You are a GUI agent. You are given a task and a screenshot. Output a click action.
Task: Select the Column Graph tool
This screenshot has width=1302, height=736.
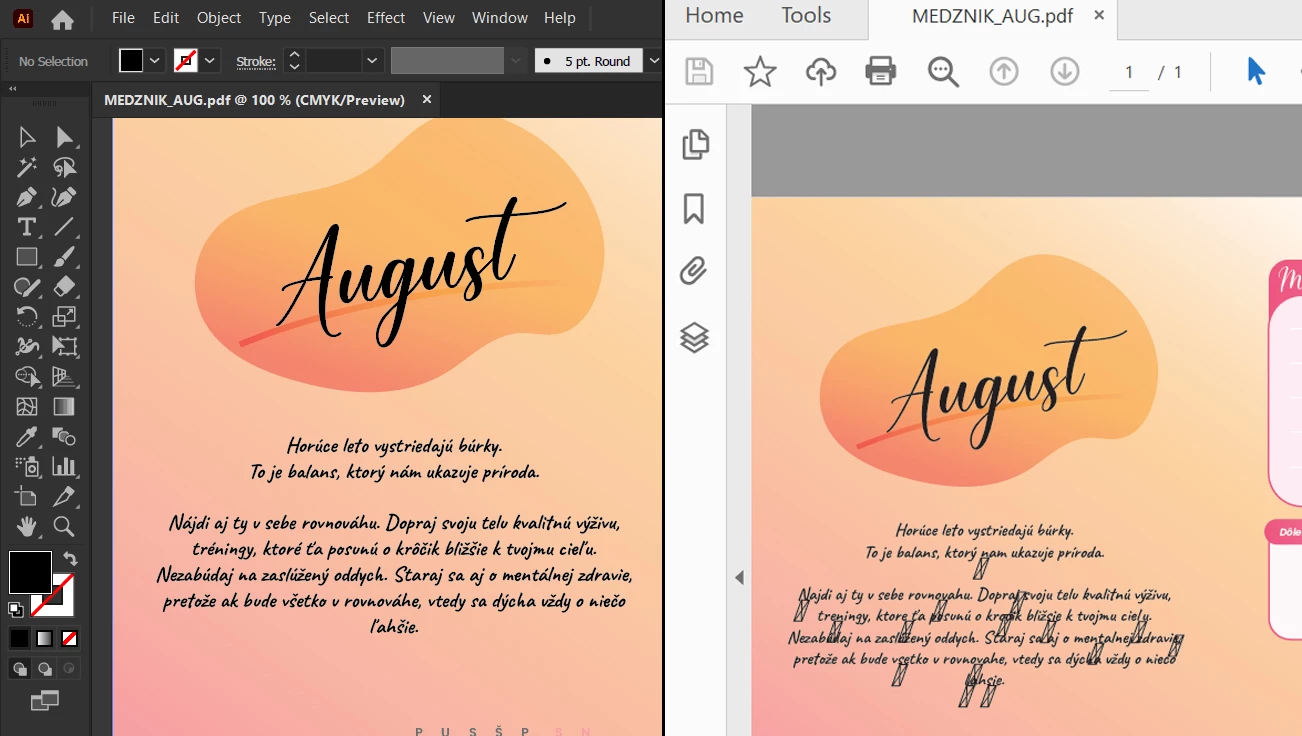65,466
